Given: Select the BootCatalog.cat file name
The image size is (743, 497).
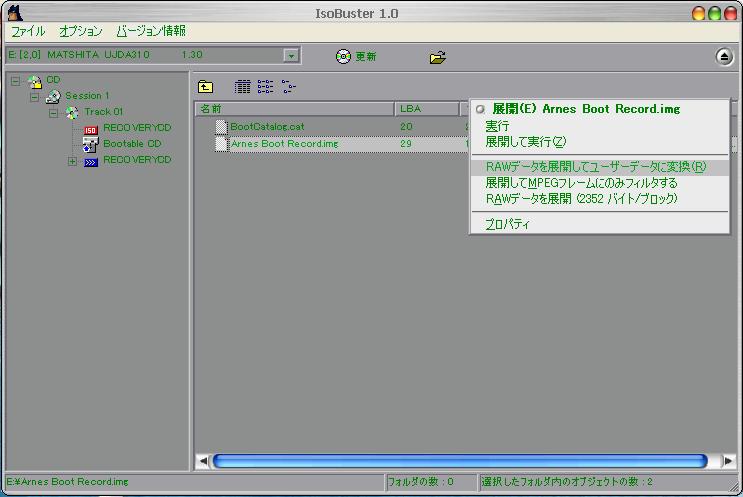Looking at the screenshot, I should [x=267, y=127].
